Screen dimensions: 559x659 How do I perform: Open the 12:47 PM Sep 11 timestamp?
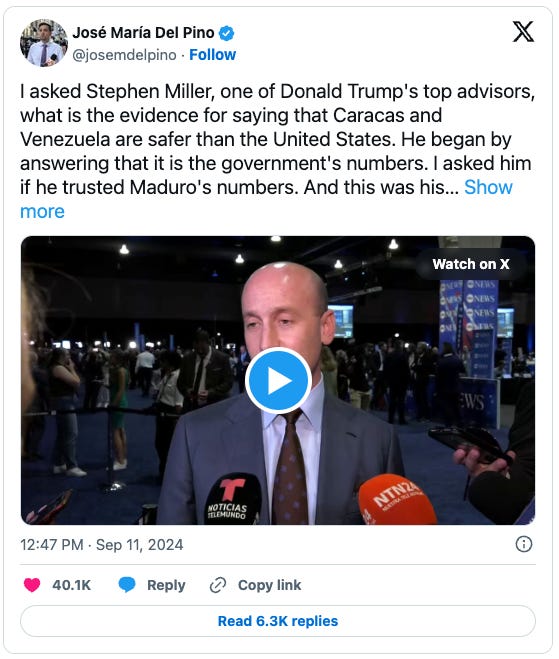coord(102,545)
